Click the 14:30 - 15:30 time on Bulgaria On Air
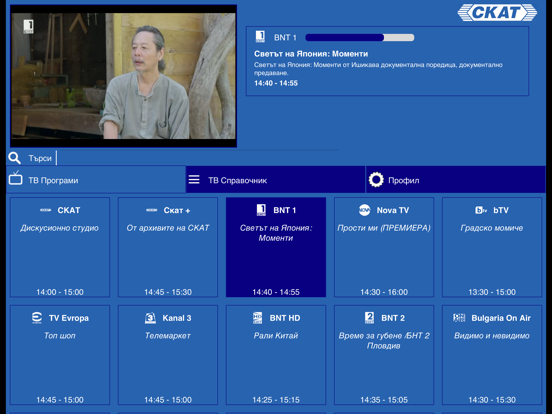552x414 pixels. (492, 400)
